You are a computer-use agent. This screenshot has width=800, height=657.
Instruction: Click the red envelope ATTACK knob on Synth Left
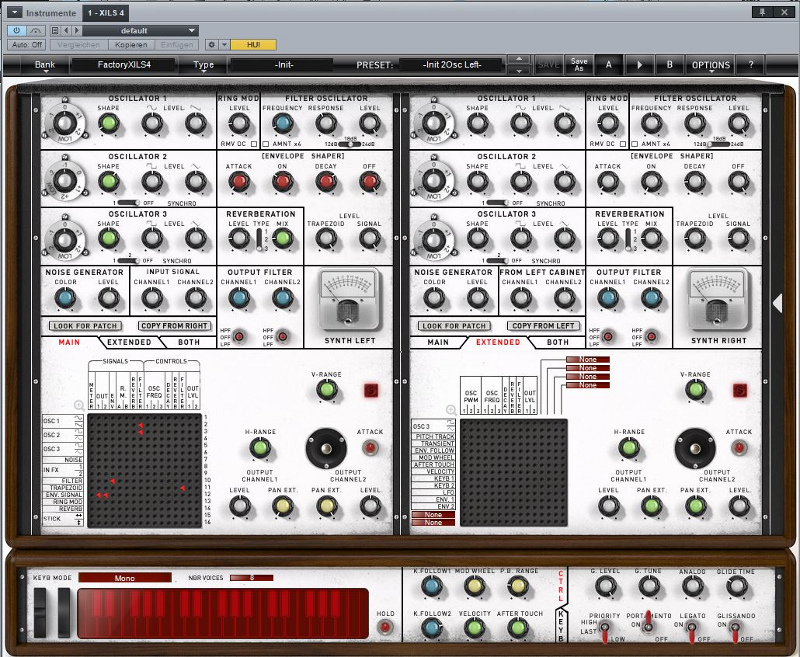click(239, 181)
